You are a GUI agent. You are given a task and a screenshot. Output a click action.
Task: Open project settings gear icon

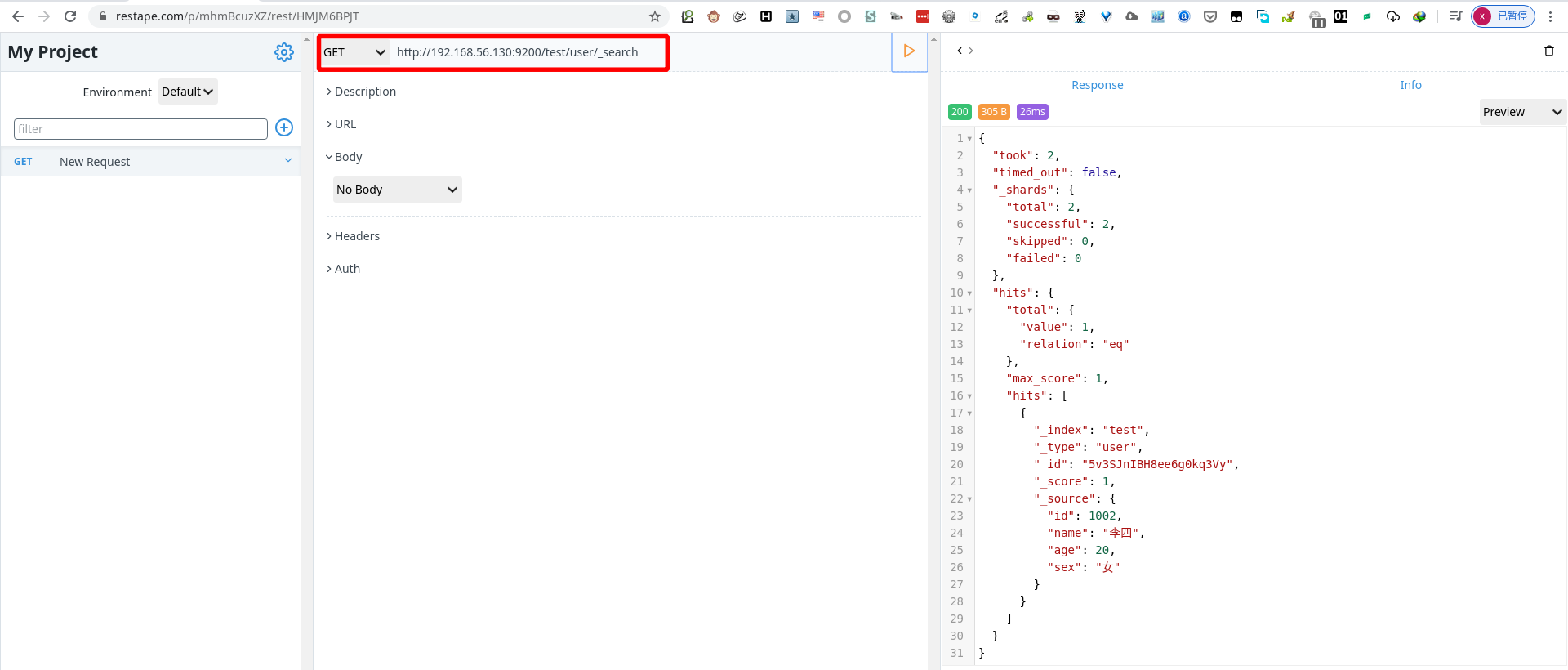point(284,52)
